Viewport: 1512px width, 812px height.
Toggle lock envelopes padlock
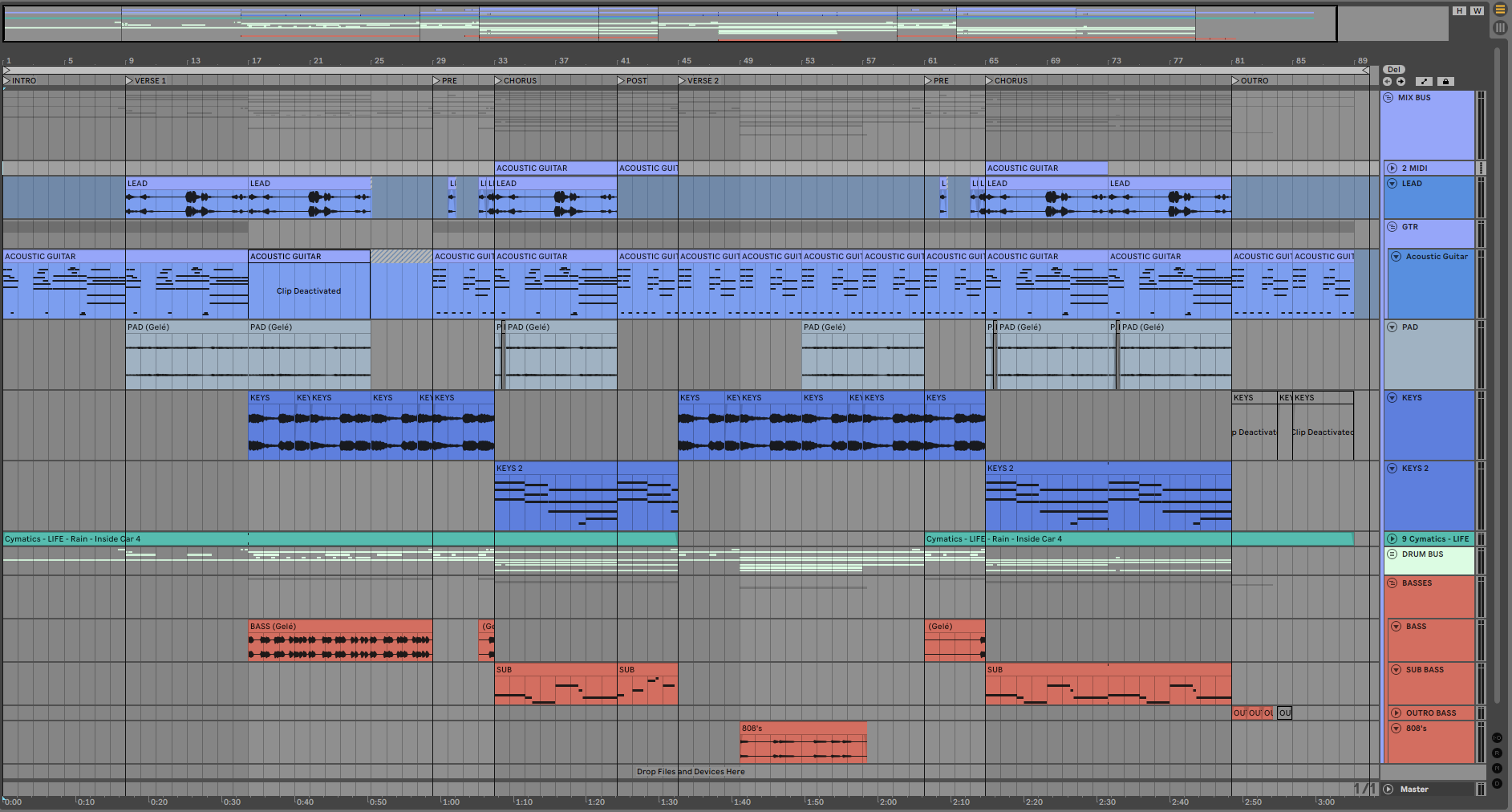[1445, 81]
